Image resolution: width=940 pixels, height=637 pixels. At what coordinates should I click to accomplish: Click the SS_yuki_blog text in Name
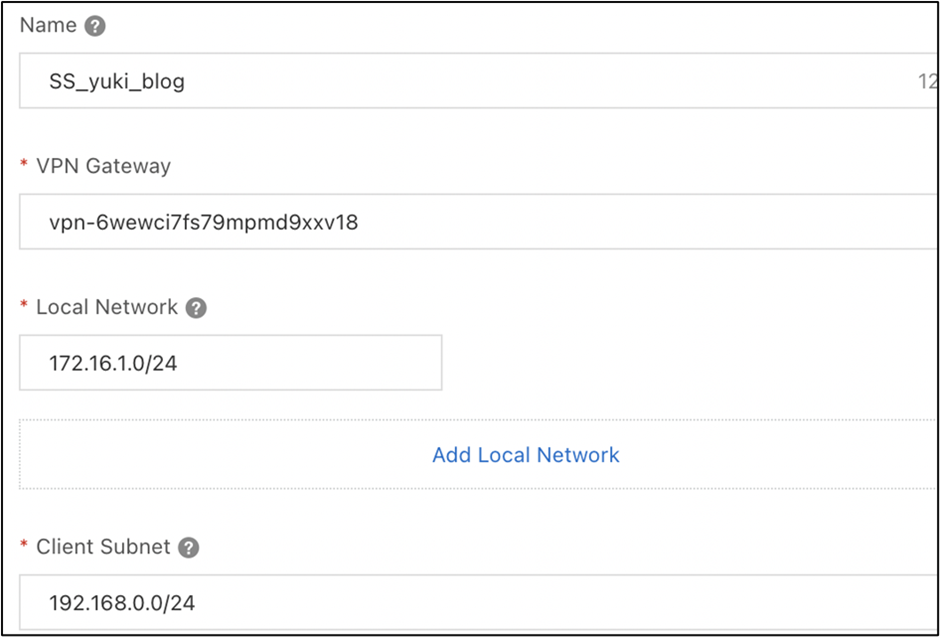tap(117, 81)
